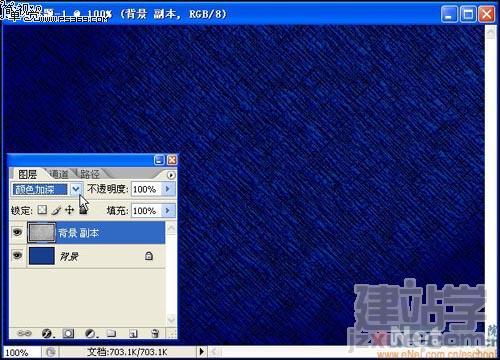500x360 pixels.
Task: Open the status bar document info arrow
Action: 201,351
